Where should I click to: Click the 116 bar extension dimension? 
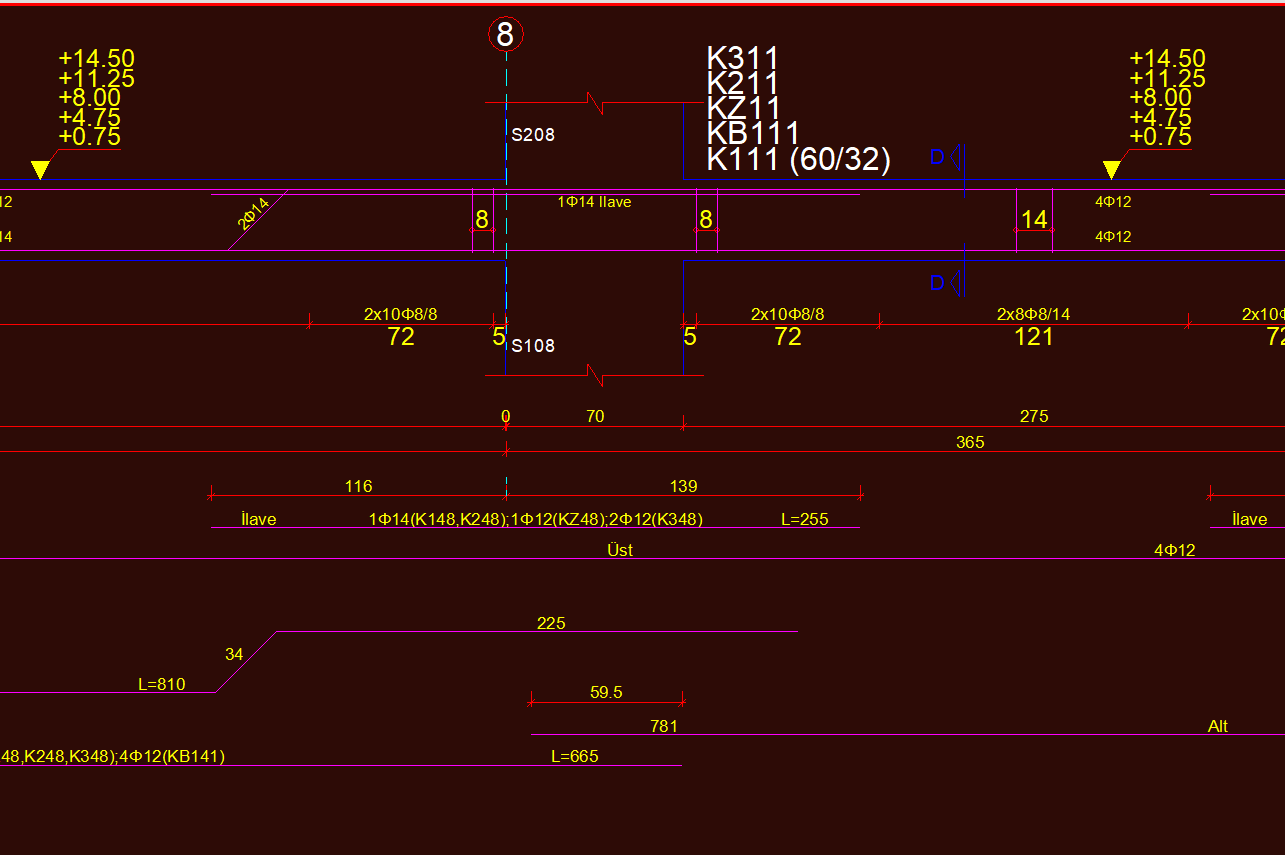358,486
